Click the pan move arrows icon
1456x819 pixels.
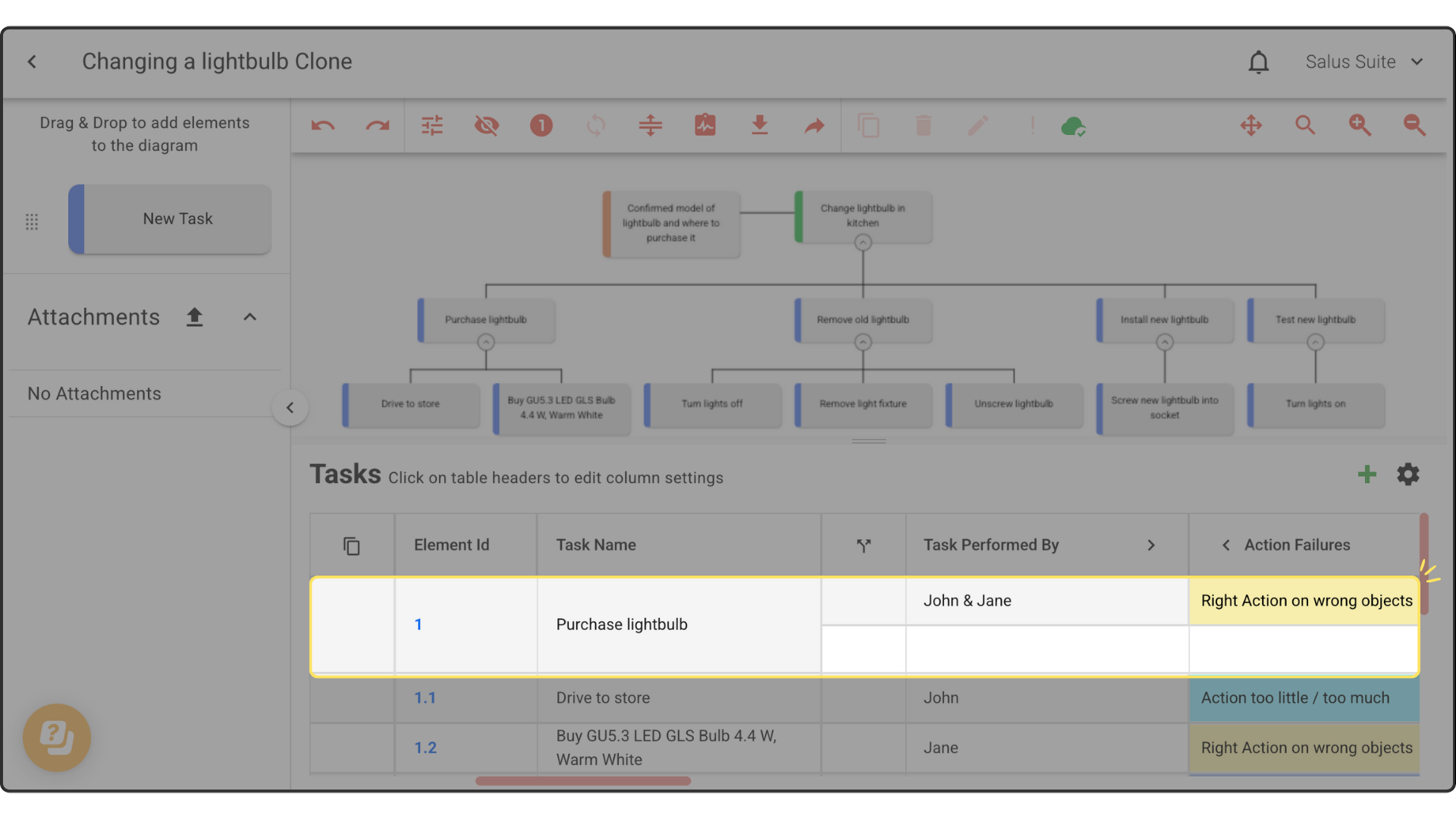click(x=1250, y=126)
